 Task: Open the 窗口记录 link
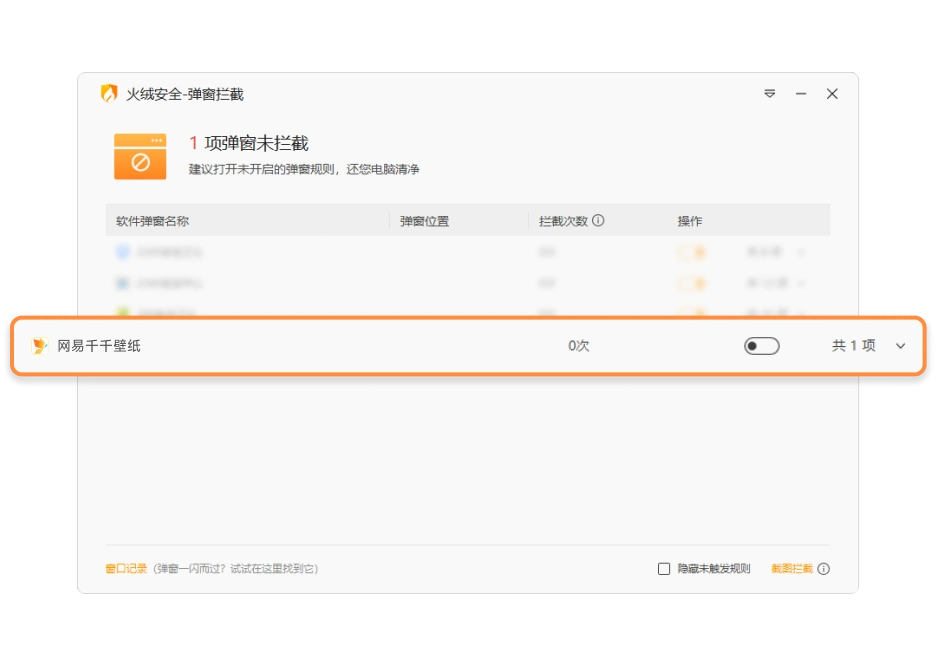126,569
